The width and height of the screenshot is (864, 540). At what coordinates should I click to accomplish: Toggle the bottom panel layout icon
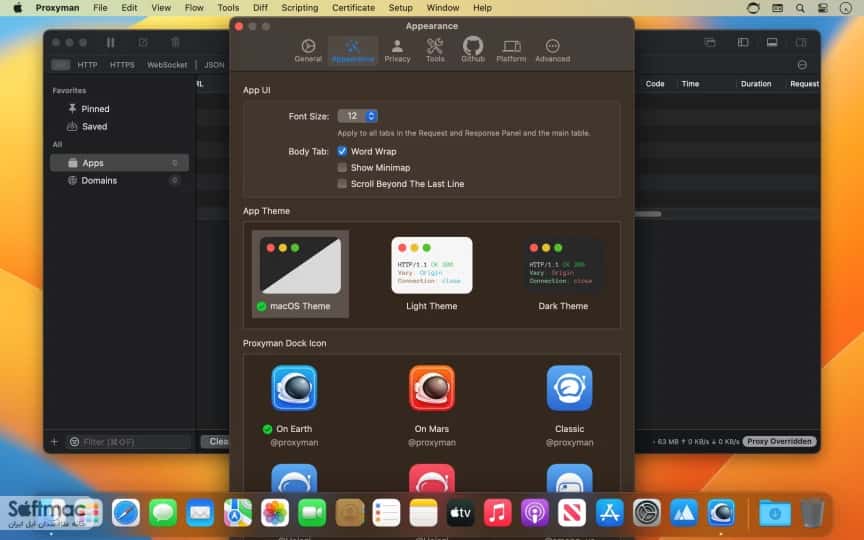(772, 42)
